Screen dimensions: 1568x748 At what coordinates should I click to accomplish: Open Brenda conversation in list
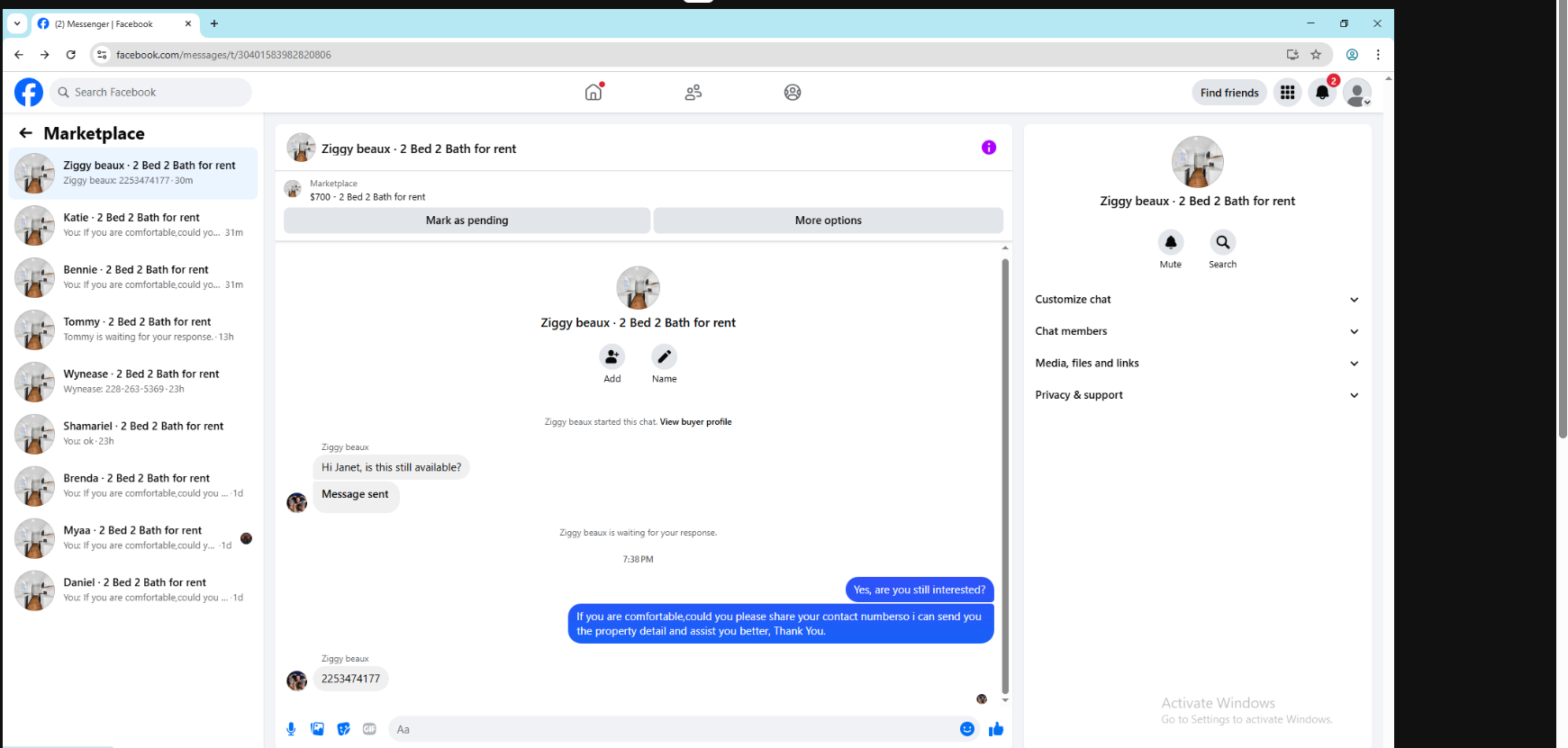pos(133,486)
